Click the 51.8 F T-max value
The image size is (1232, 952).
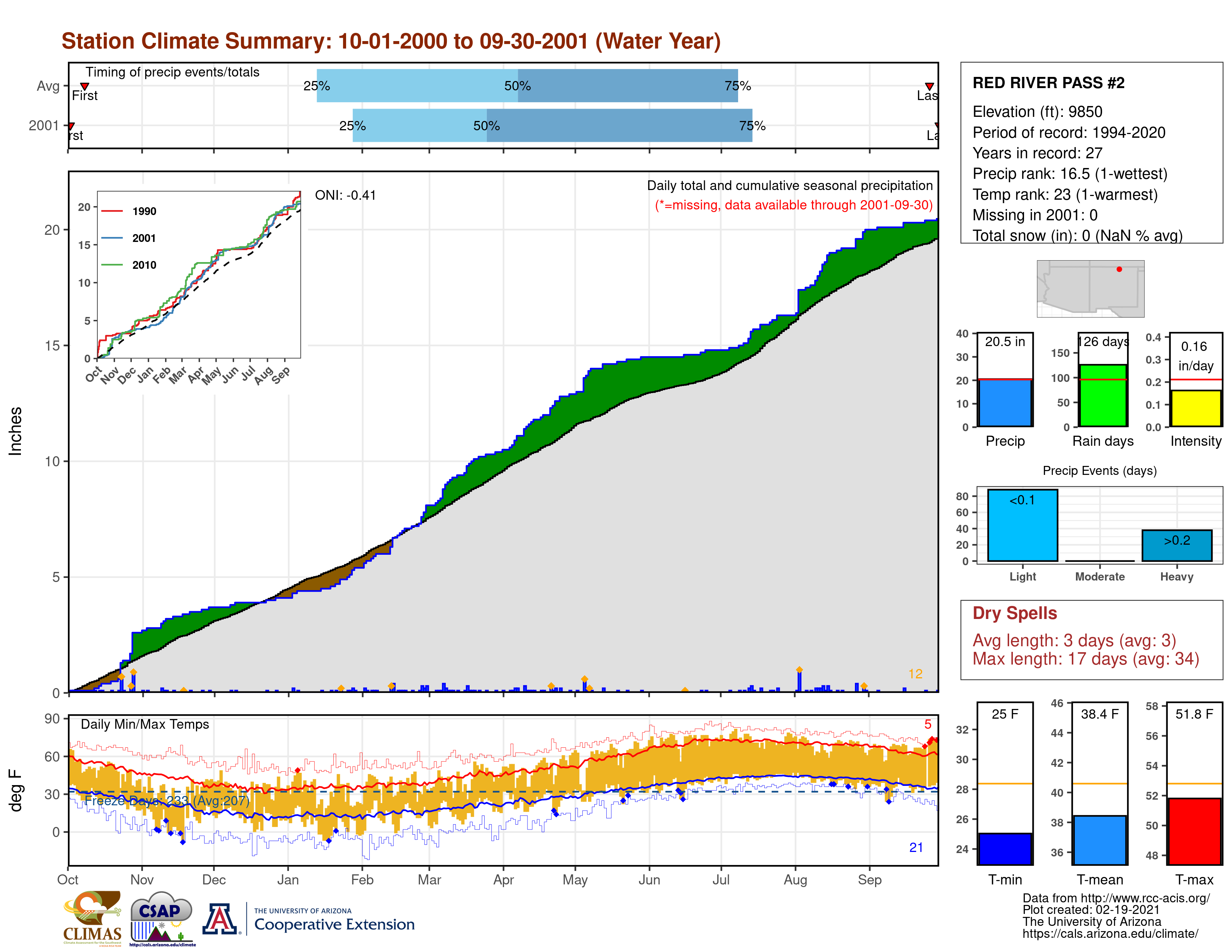click(x=1194, y=714)
